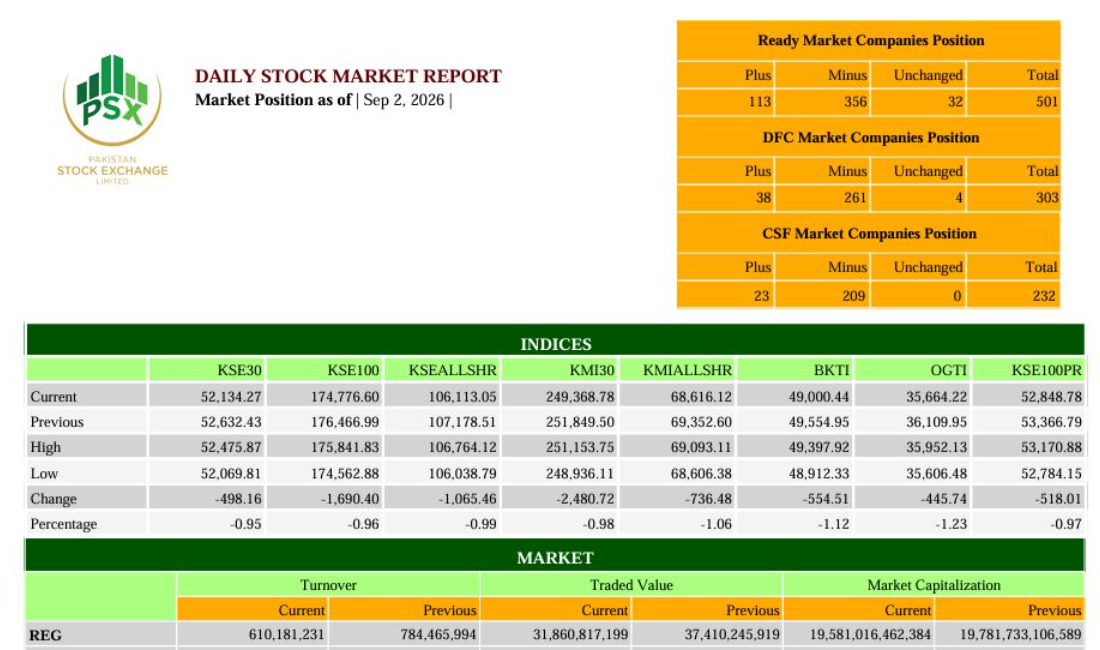Select the KSE100PR column header

coord(1046,370)
